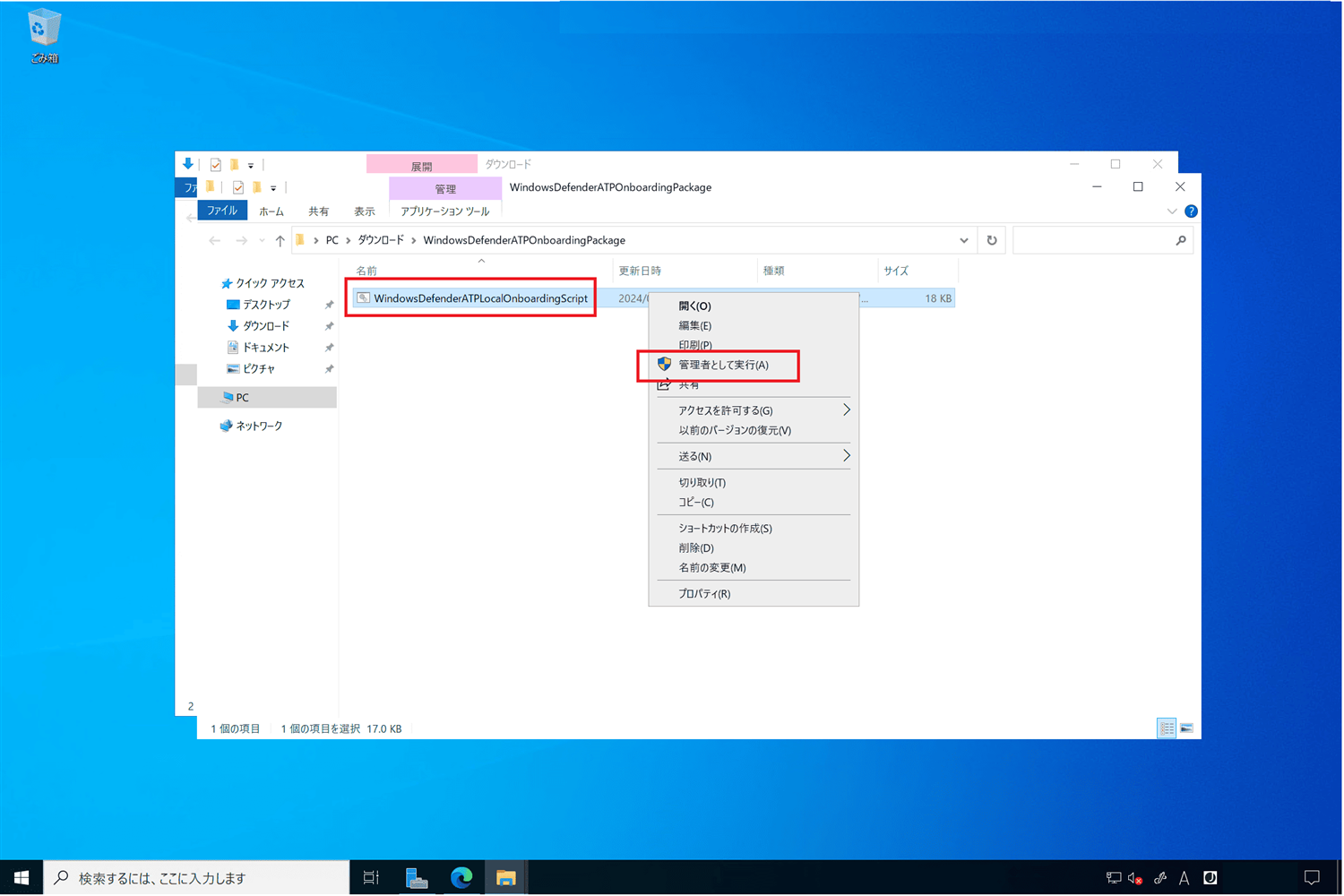Choose ショートカットの作成 from the context menu
Image resolution: width=1344 pixels, height=896 pixels.
tap(754, 529)
